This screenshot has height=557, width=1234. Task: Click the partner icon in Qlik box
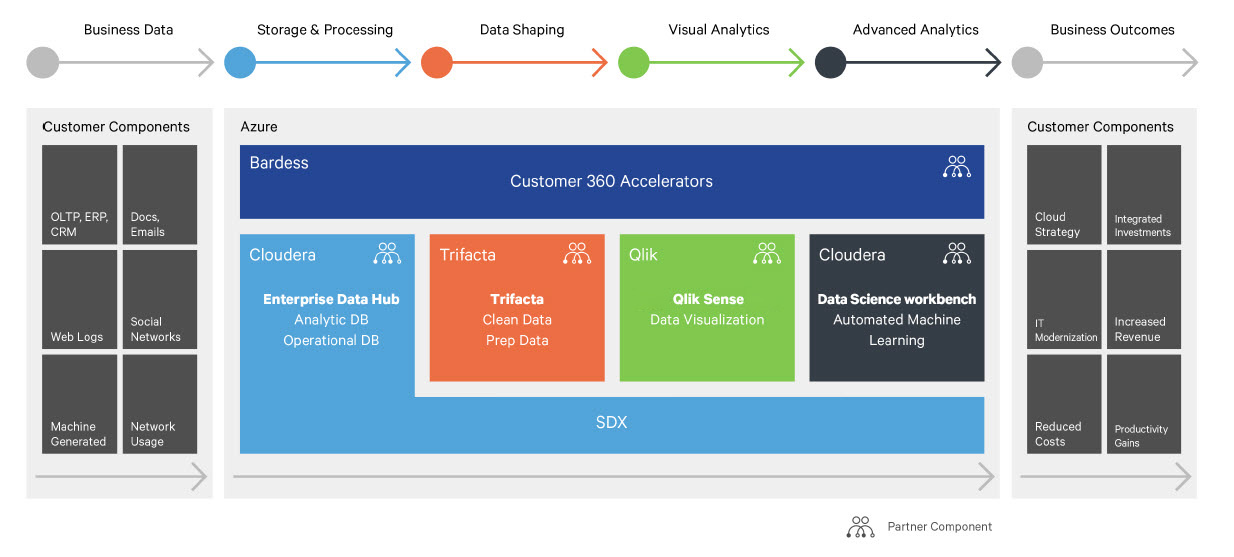click(767, 253)
